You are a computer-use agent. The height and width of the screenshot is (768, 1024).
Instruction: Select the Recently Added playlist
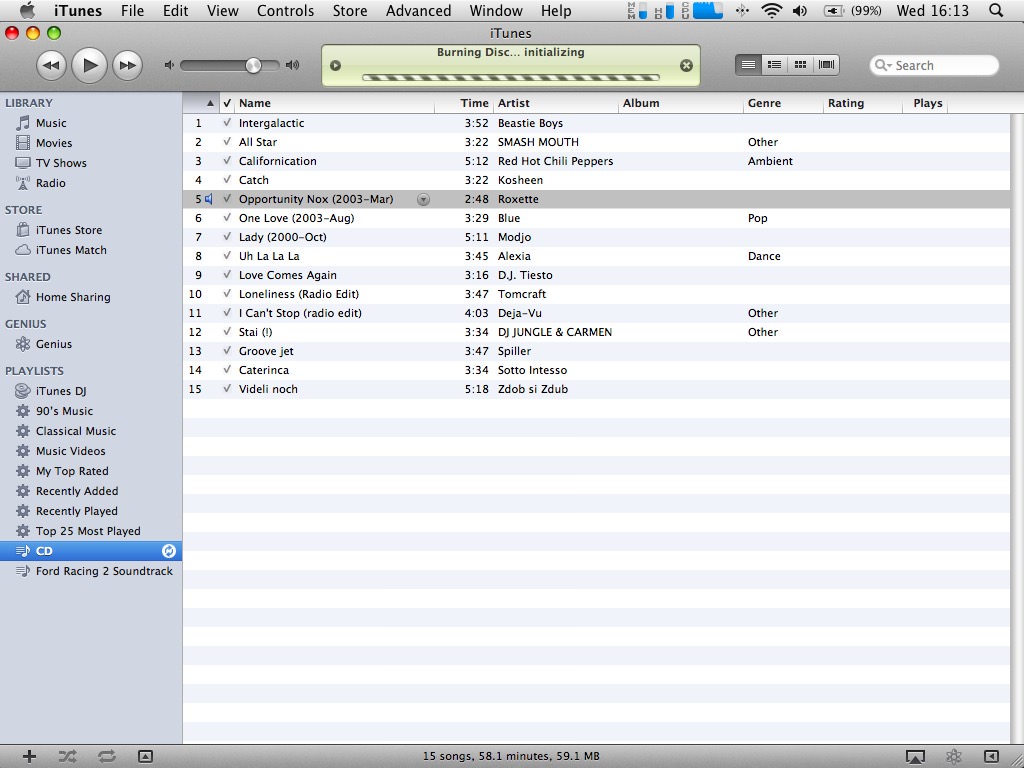(77, 491)
